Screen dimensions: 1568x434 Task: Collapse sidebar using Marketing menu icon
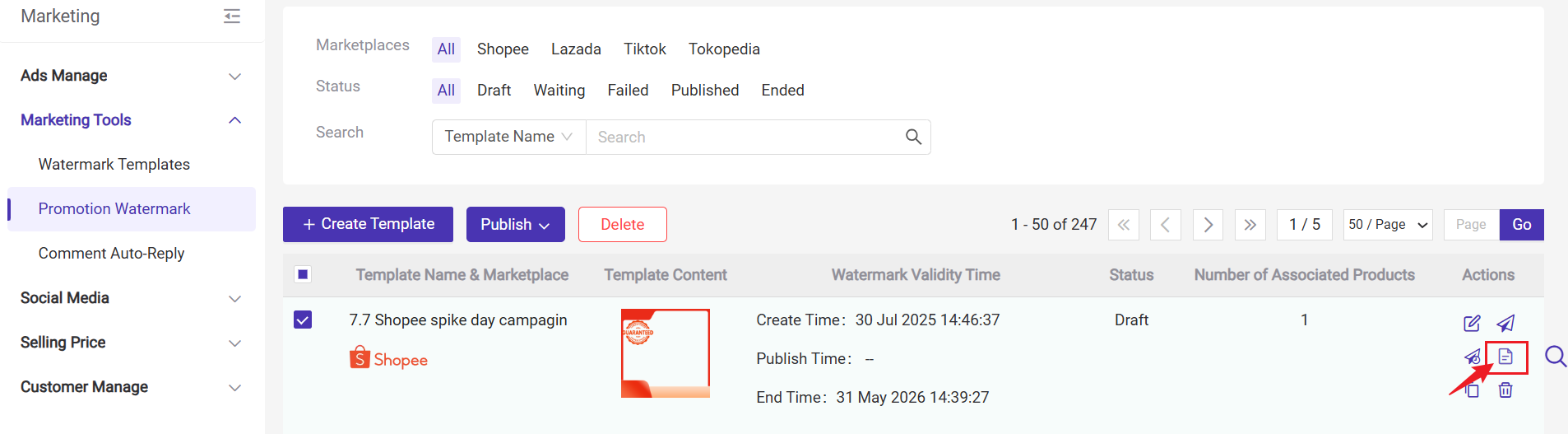pos(232,16)
